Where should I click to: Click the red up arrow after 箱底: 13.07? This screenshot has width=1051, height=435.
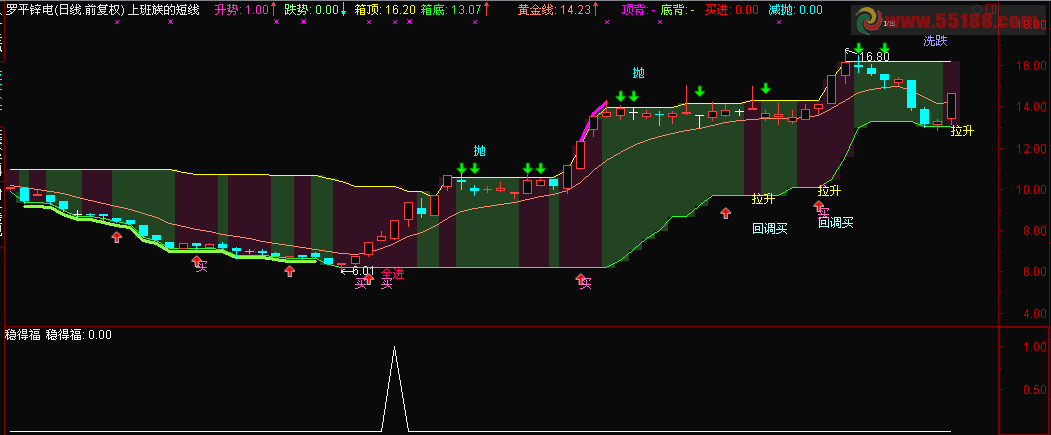coord(486,9)
